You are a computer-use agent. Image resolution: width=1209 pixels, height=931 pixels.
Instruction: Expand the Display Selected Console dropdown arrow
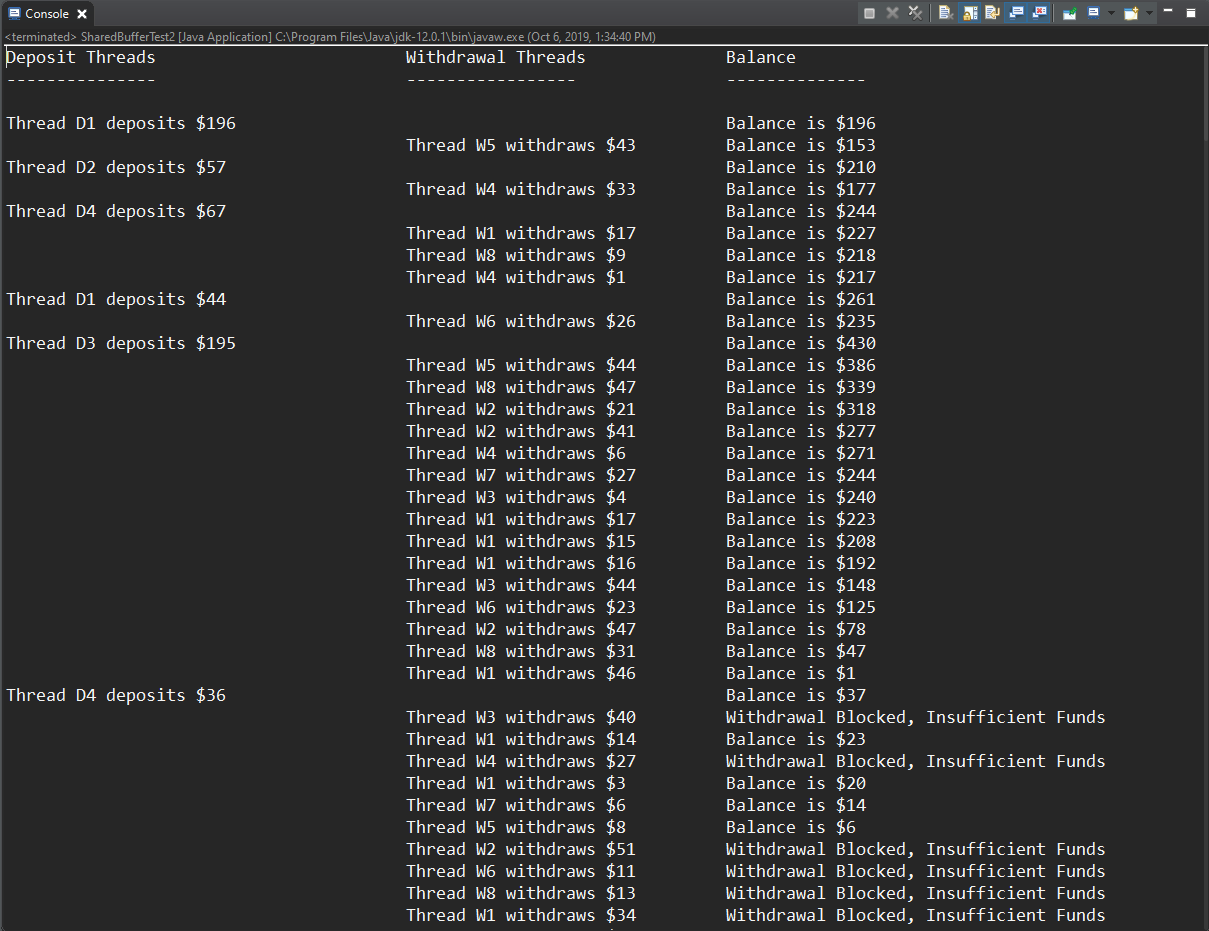coord(1109,13)
